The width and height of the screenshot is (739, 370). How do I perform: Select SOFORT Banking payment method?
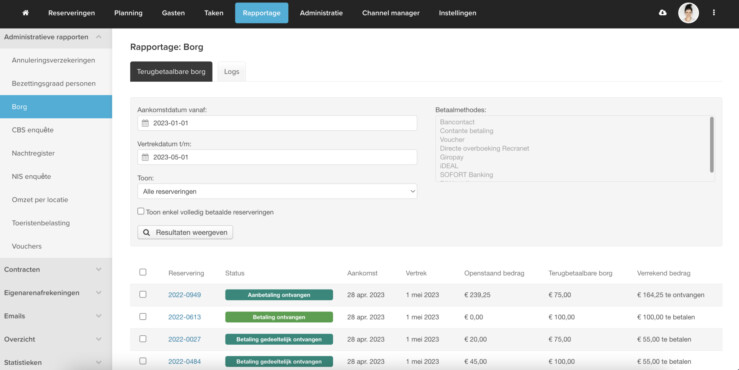click(467, 174)
